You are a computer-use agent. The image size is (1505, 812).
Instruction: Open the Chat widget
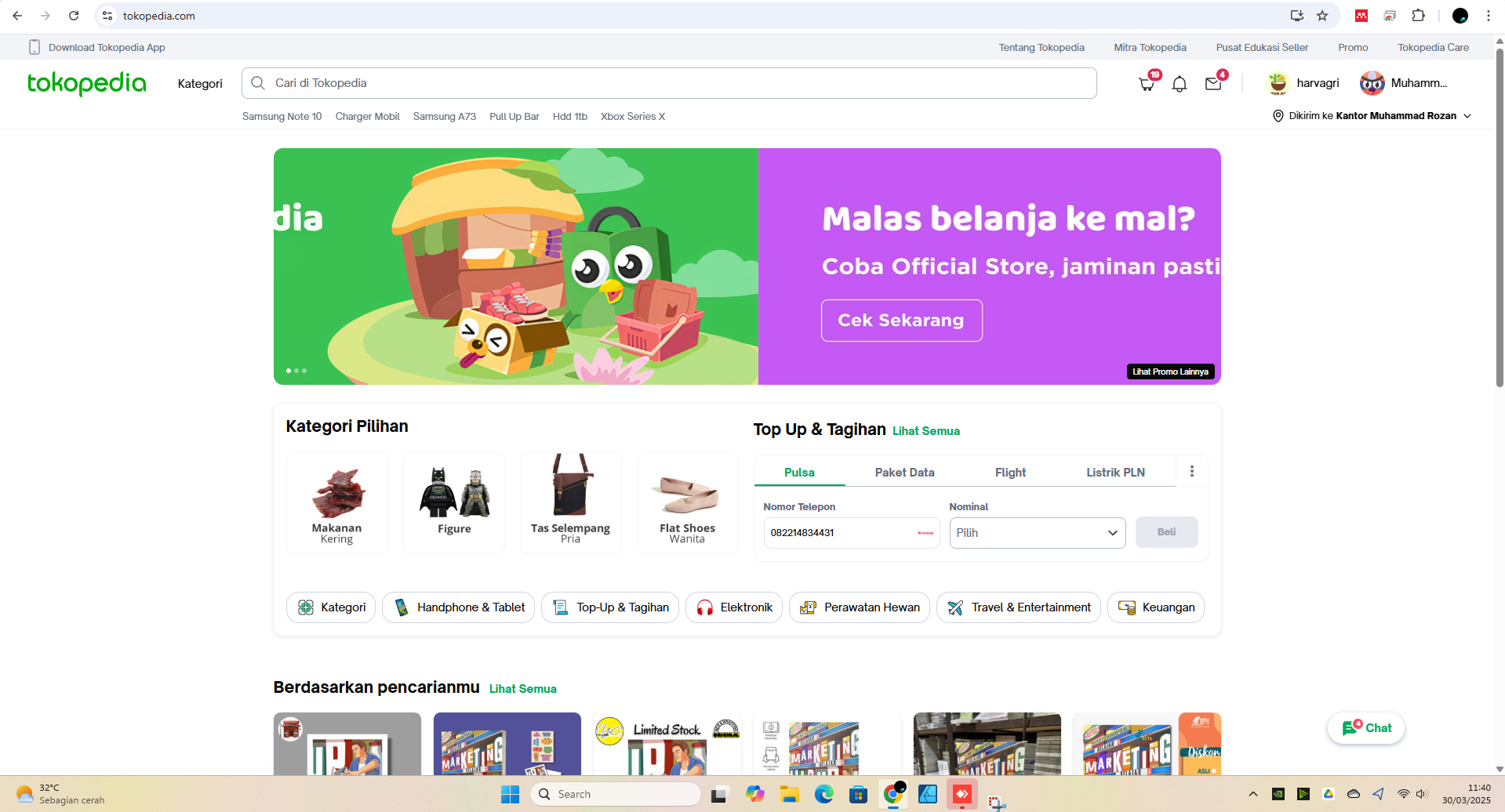click(1366, 728)
